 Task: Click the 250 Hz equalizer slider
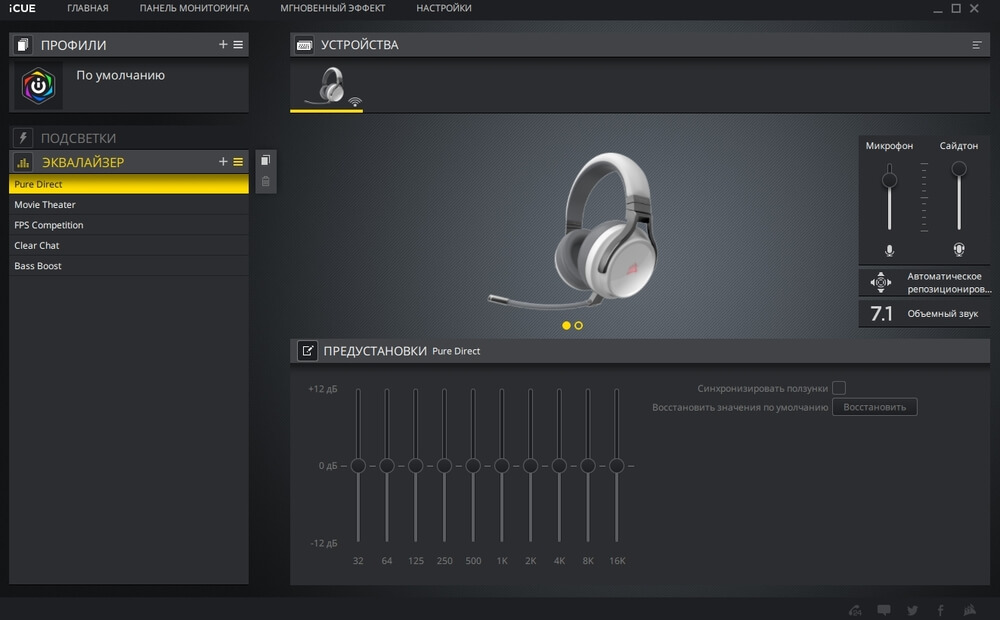(444, 466)
